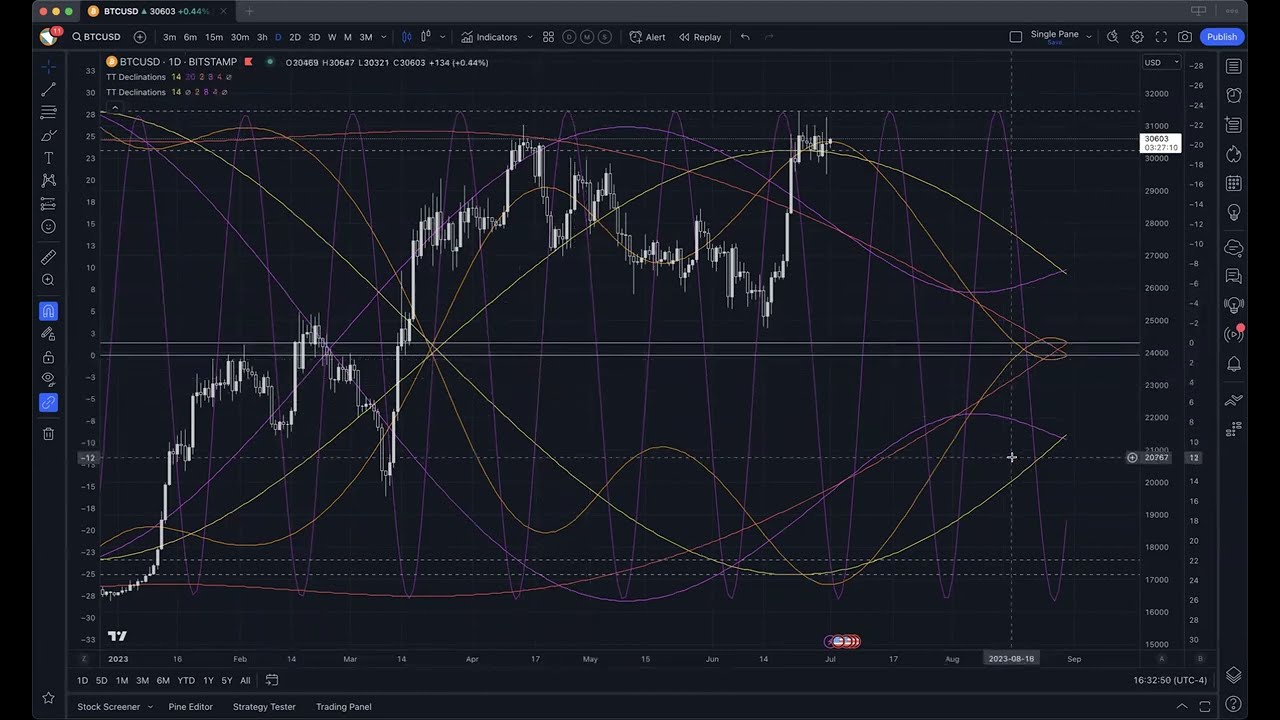Open chart settings gear
Viewport: 1280px width, 720px height.
(x=1137, y=37)
